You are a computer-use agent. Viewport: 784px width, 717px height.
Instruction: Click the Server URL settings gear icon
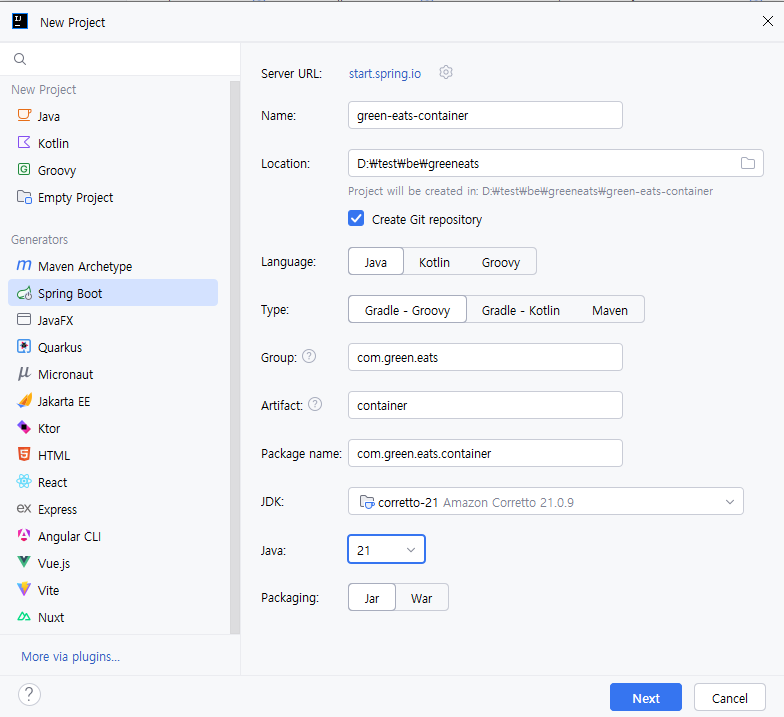point(446,72)
